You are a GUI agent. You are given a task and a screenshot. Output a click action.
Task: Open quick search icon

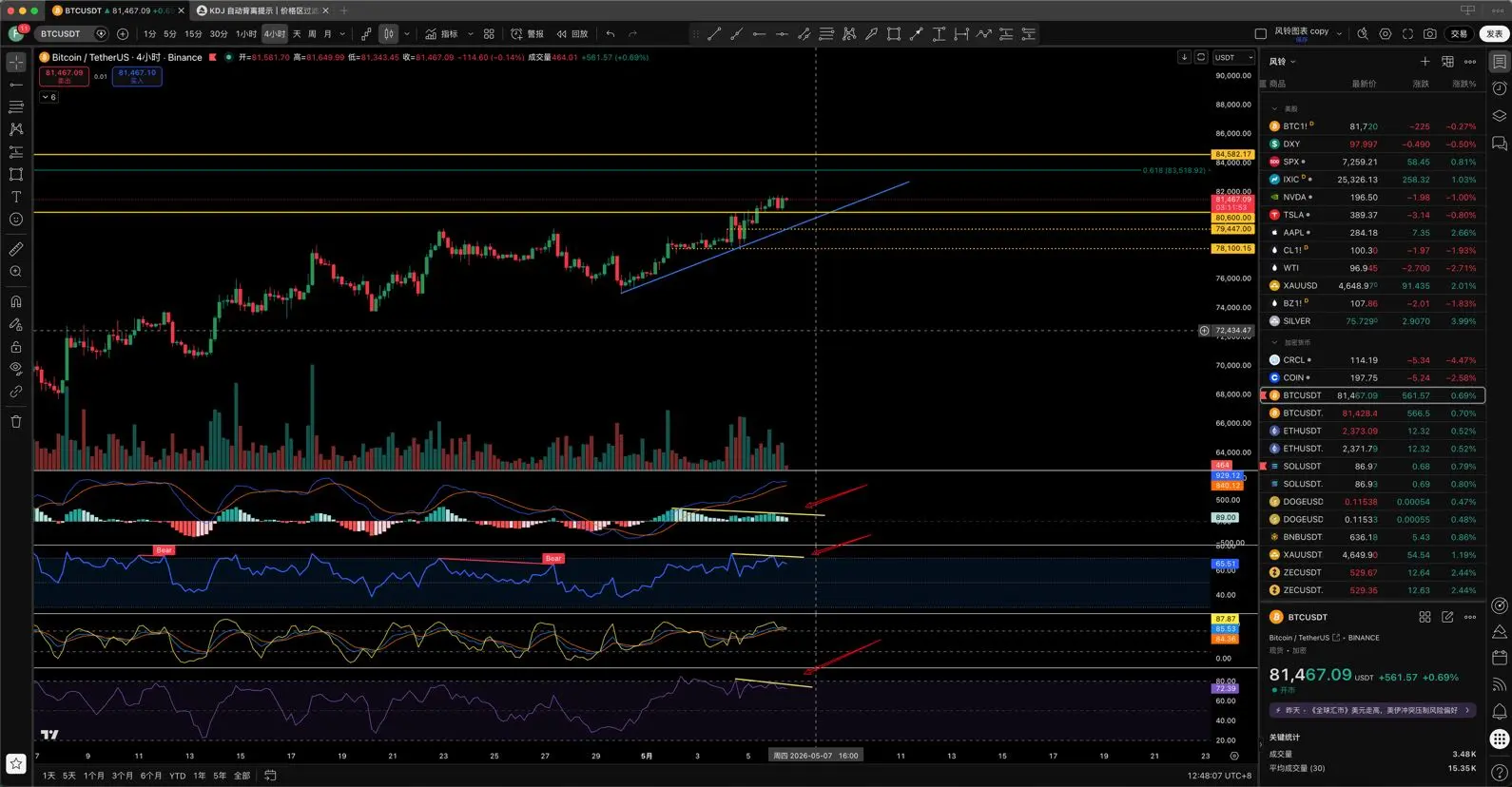pyautogui.click(x=1363, y=34)
